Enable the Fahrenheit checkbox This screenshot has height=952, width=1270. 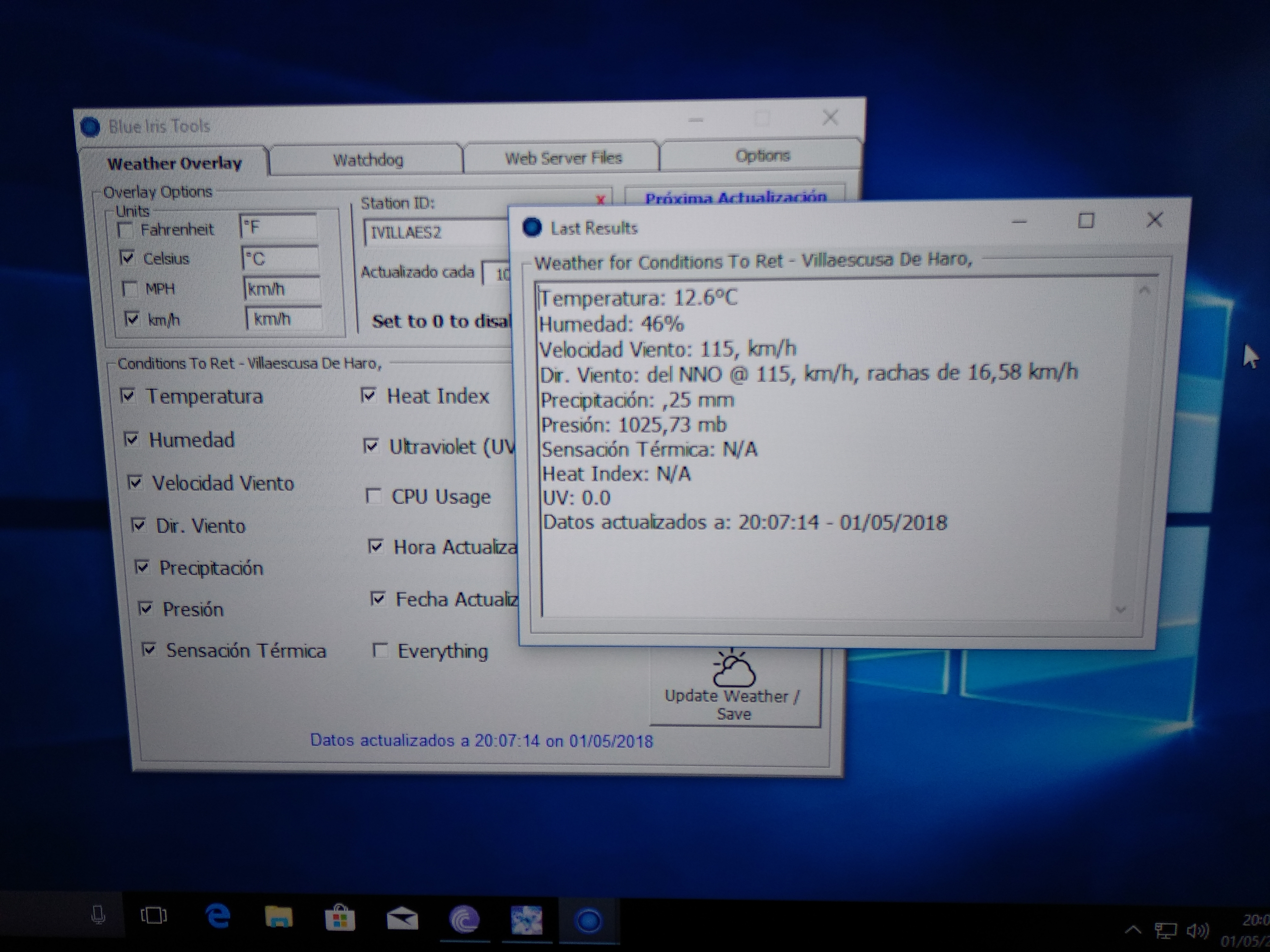[x=124, y=230]
